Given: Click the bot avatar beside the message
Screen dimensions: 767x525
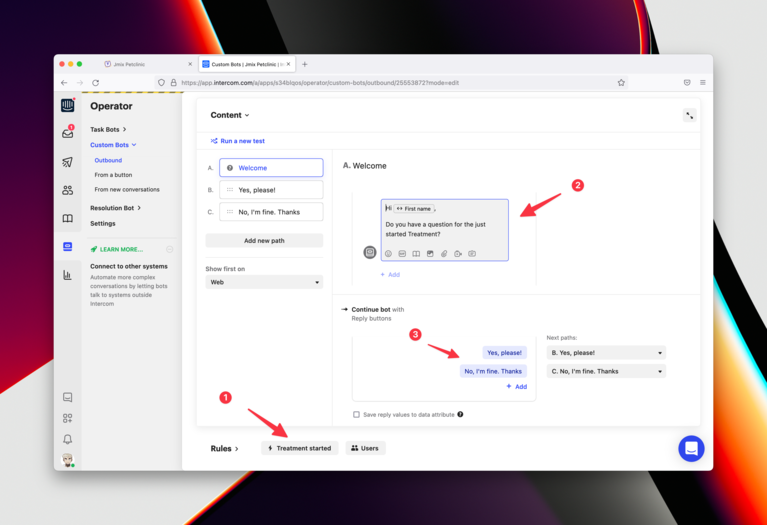Looking at the screenshot, I should coord(370,252).
